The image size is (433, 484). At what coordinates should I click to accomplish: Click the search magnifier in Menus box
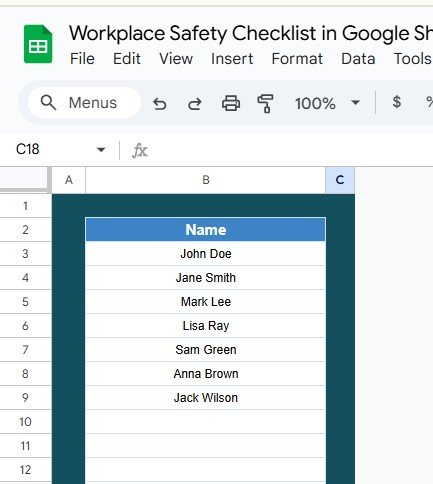(x=48, y=102)
